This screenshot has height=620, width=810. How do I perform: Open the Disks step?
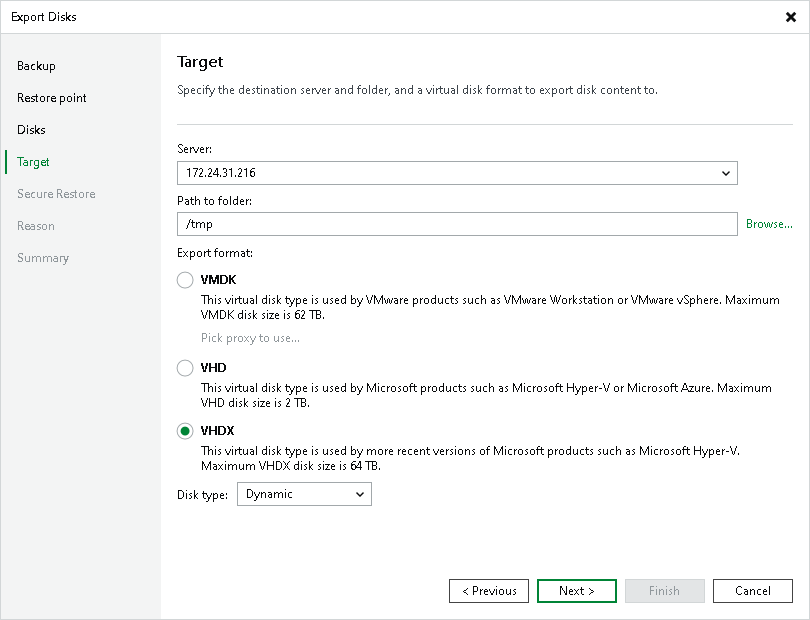(x=31, y=130)
